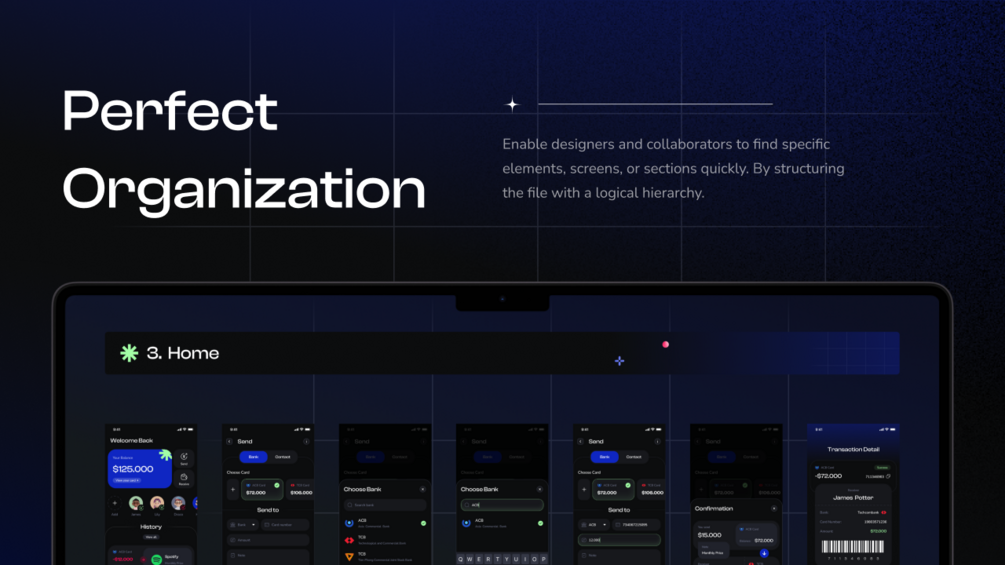Click the View your card pill button
The height and width of the screenshot is (565, 1005).
(x=127, y=480)
